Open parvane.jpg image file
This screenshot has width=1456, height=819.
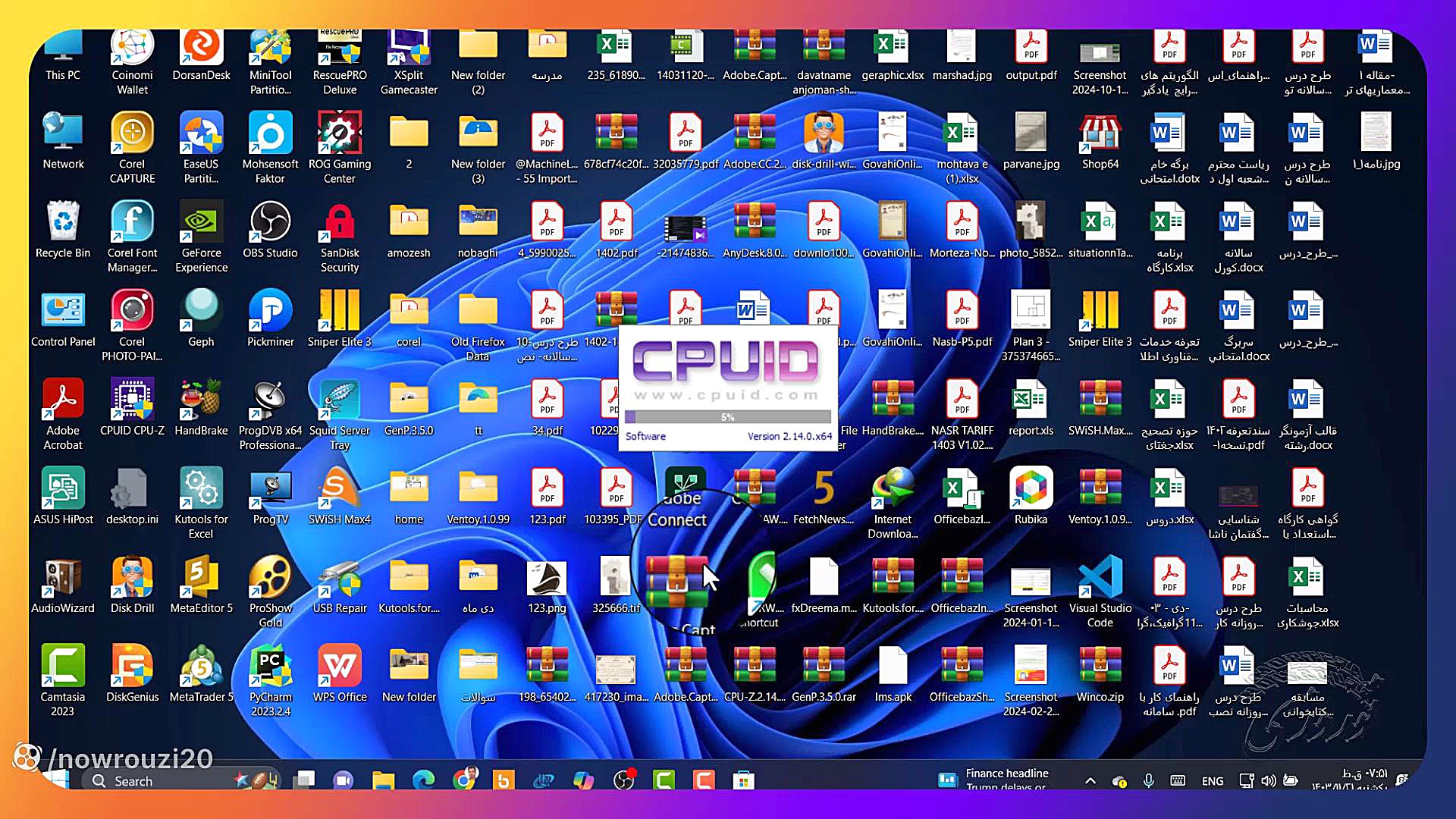pos(1031,140)
